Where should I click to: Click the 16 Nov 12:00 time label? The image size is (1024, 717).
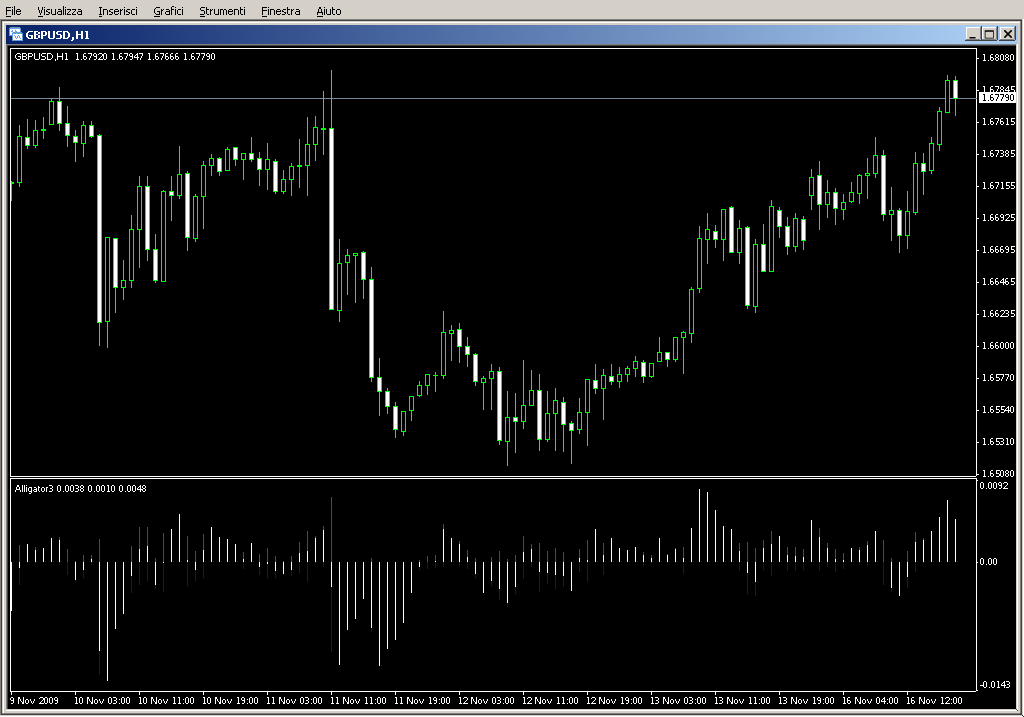pyautogui.click(x=934, y=701)
